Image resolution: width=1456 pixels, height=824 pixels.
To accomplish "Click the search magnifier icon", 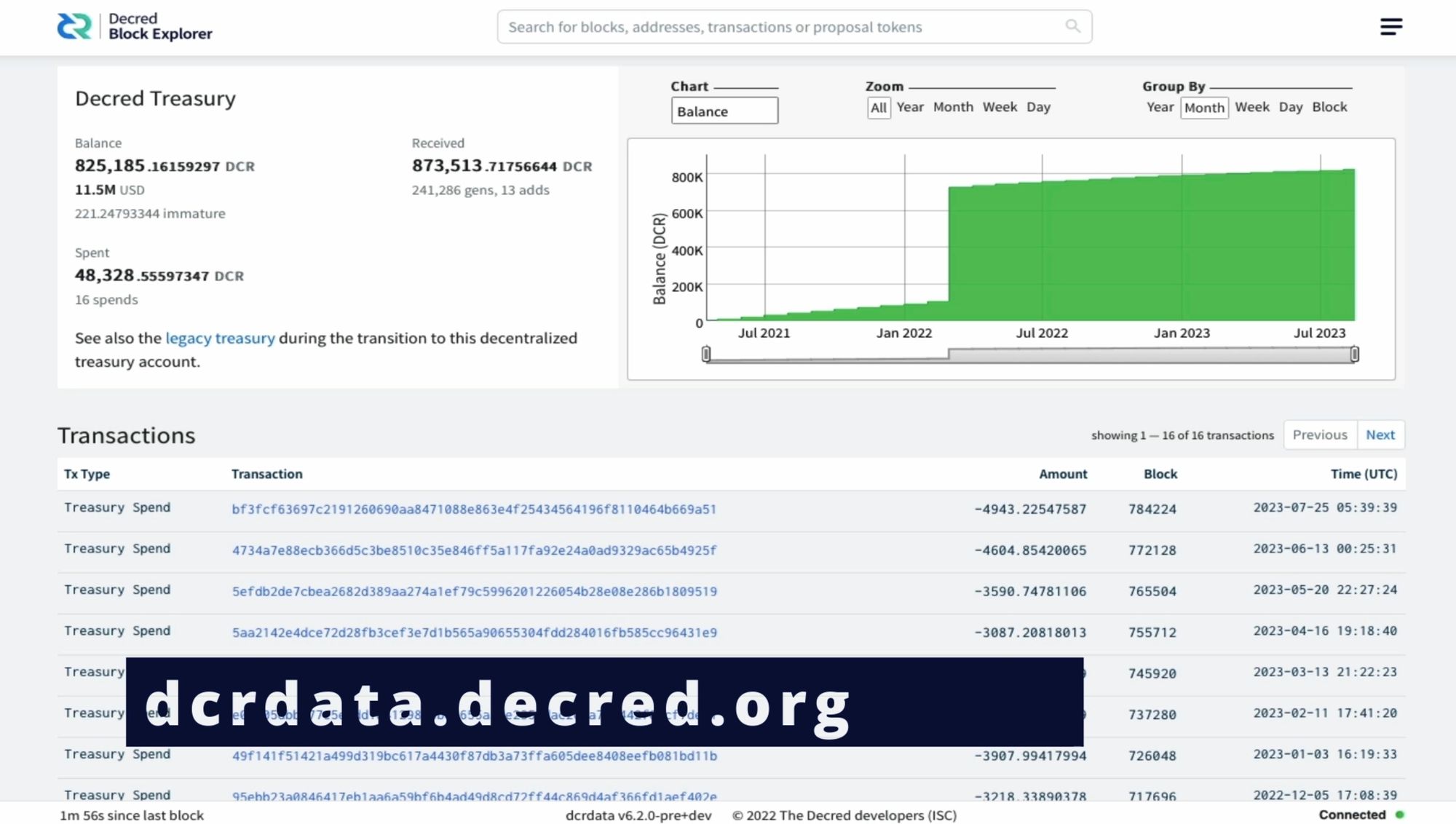I will coord(1072,26).
